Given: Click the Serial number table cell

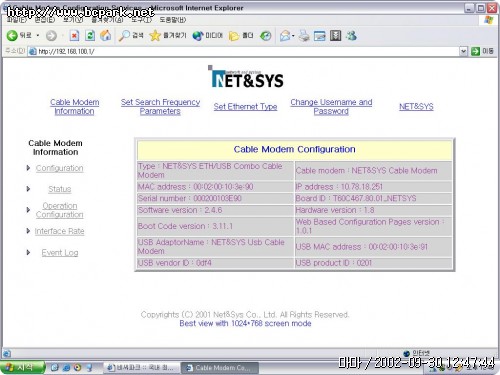Looking at the screenshot, I should point(215,199).
